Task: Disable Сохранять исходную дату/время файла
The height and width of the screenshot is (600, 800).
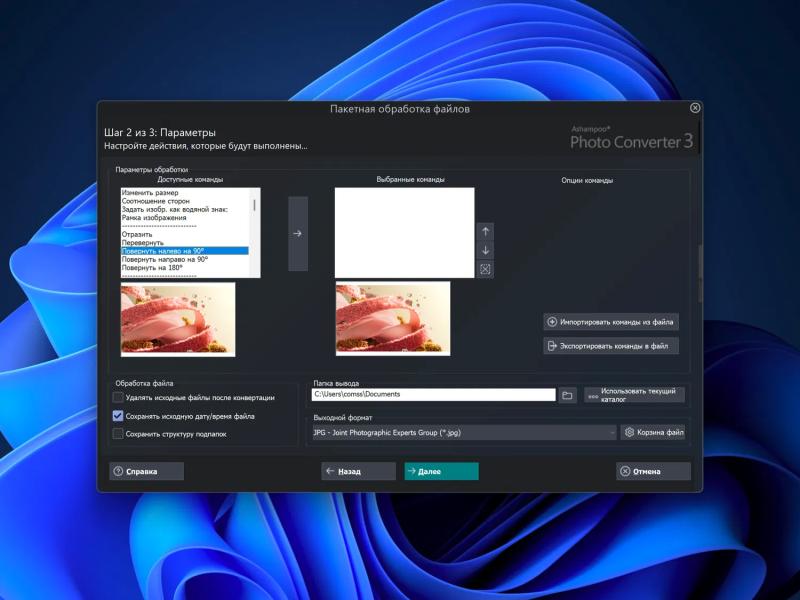Action: [x=119, y=415]
